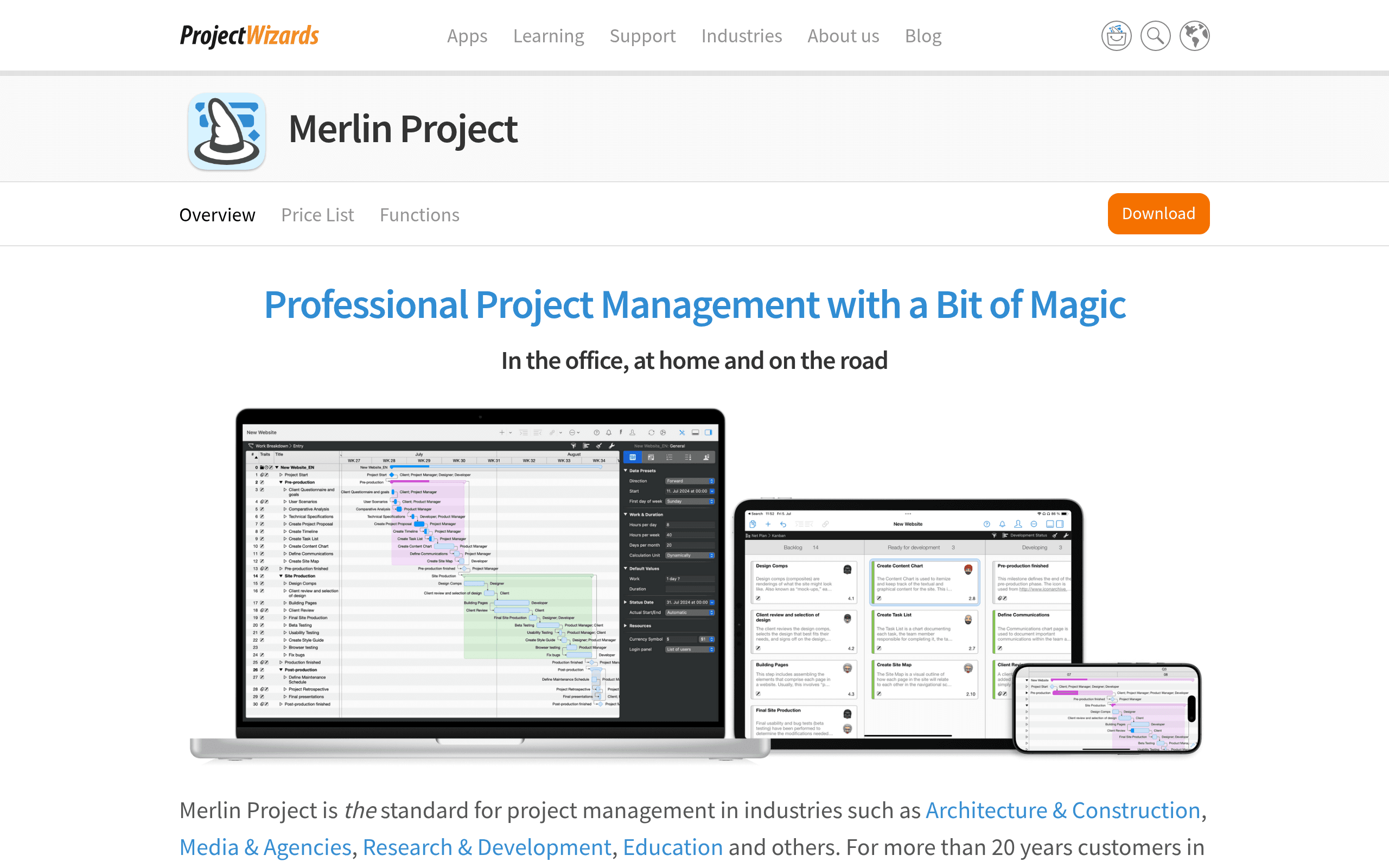1389x868 pixels.
Task: Open the Apps menu
Action: point(467,36)
